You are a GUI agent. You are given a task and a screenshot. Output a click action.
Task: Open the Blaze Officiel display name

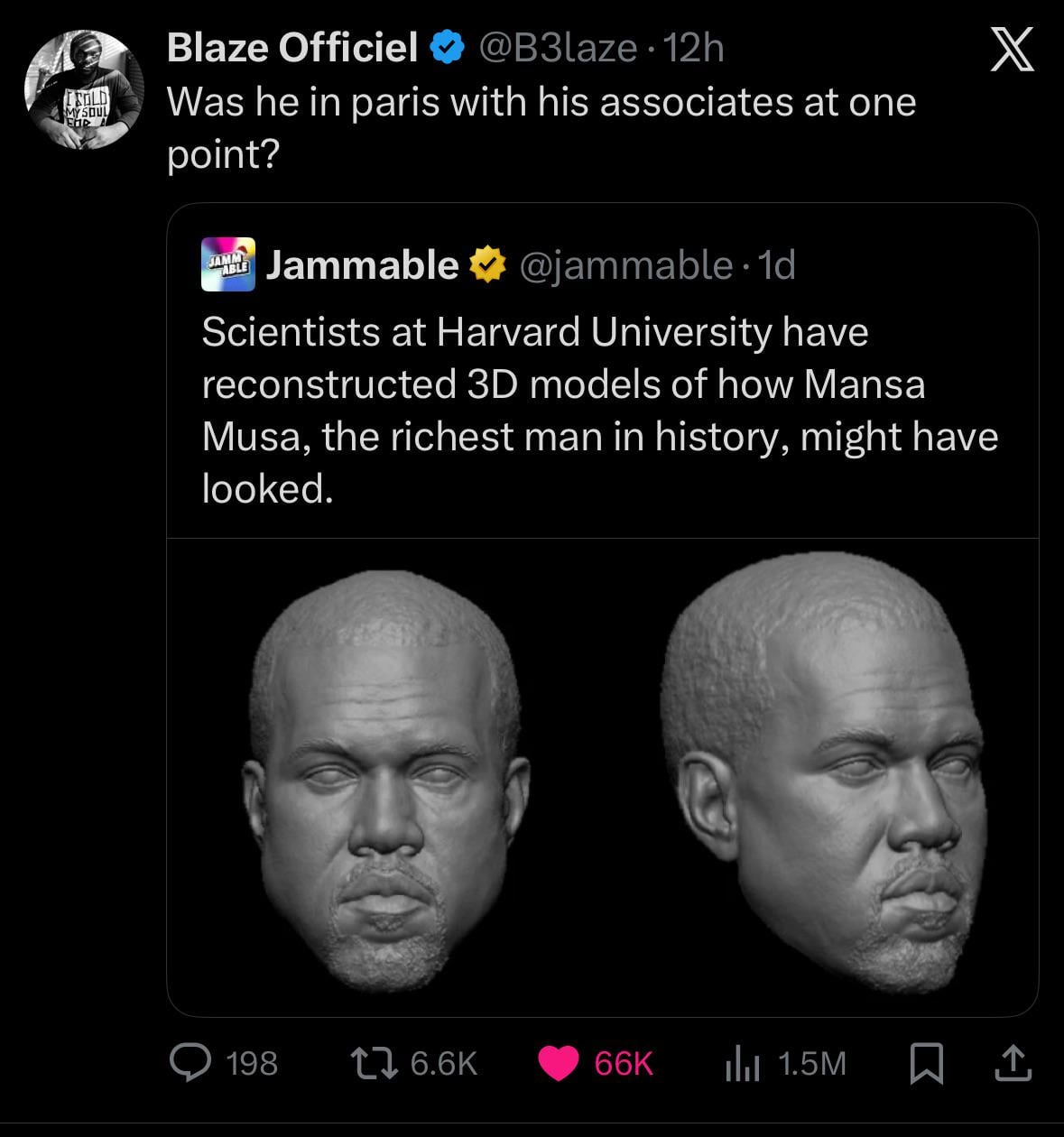[x=292, y=48]
